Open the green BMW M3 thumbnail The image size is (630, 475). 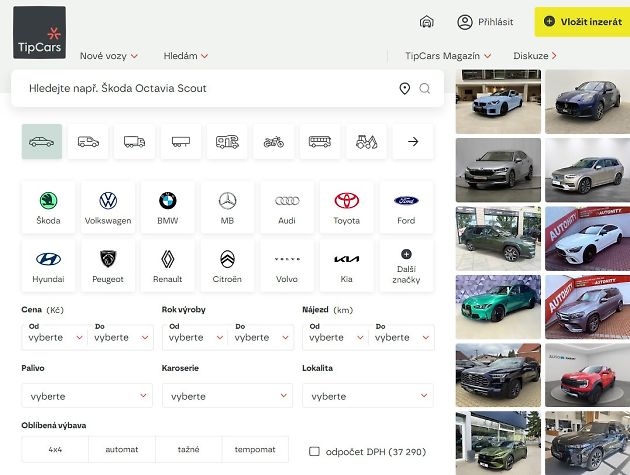click(x=498, y=307)
